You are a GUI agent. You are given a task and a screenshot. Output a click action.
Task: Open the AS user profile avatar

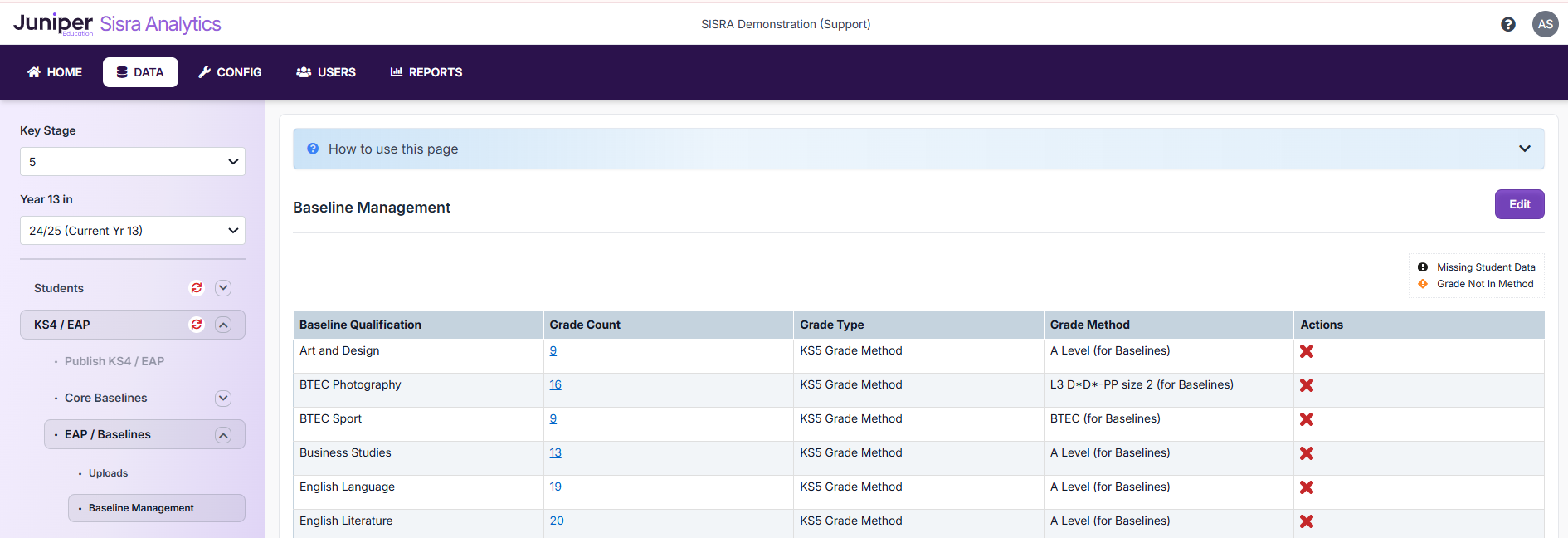click(1545, 24)
